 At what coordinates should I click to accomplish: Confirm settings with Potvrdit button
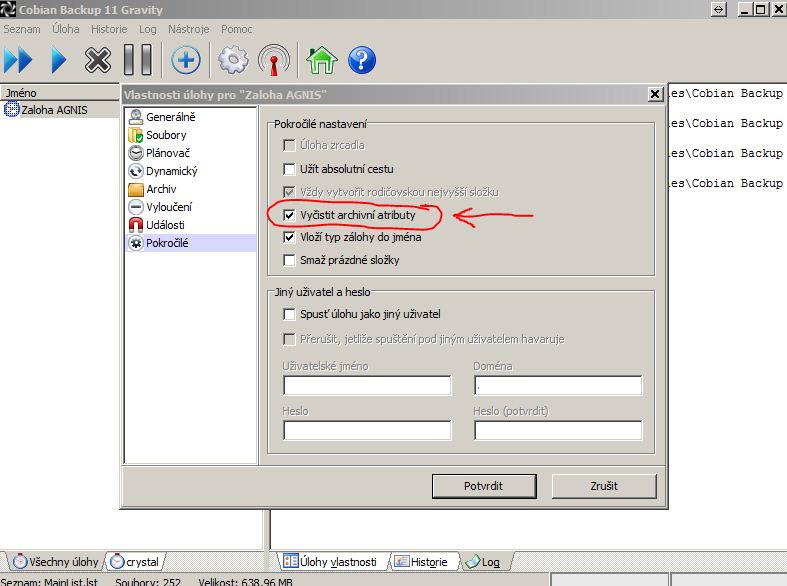coord(484,486)
